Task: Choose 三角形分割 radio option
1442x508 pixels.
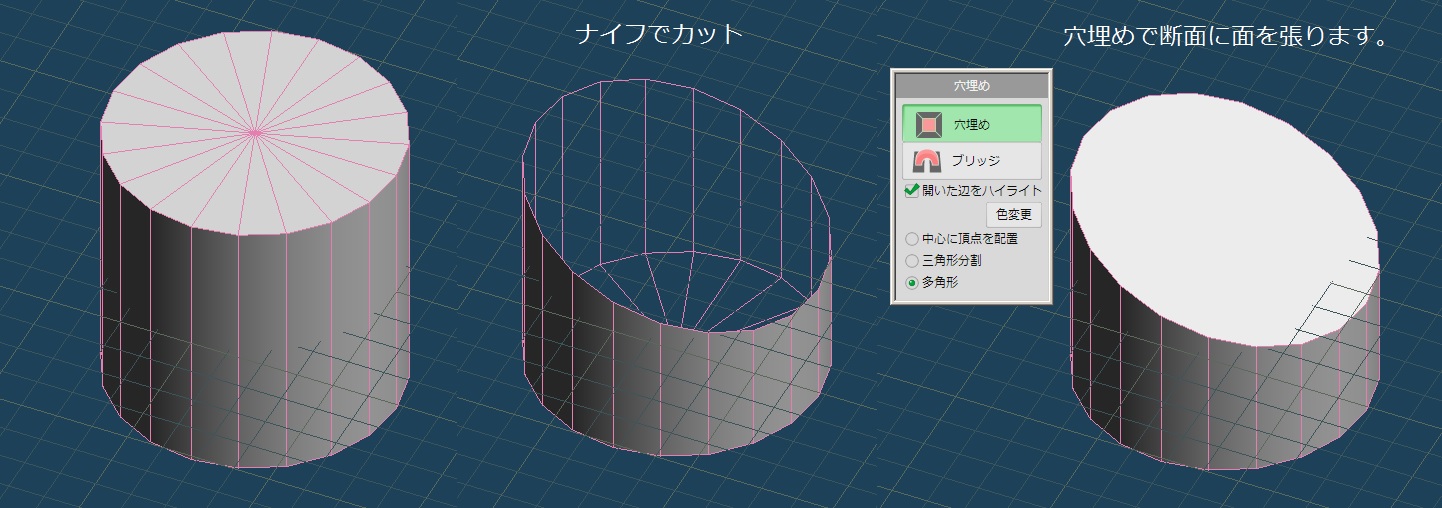Action: pyautogui.click(x=911, y=261)
